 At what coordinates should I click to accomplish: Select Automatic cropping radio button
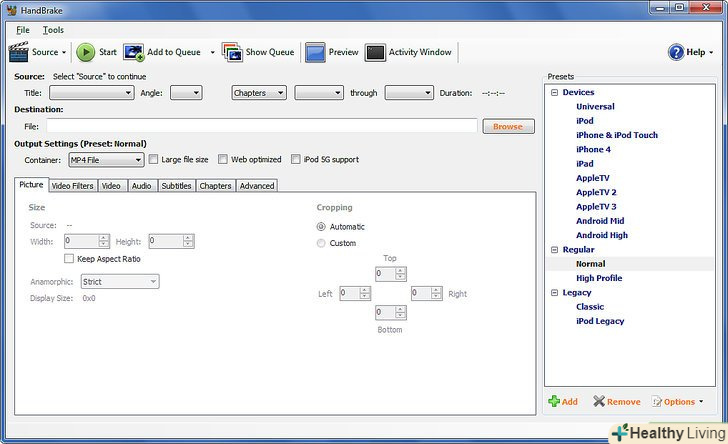[321, 227]
